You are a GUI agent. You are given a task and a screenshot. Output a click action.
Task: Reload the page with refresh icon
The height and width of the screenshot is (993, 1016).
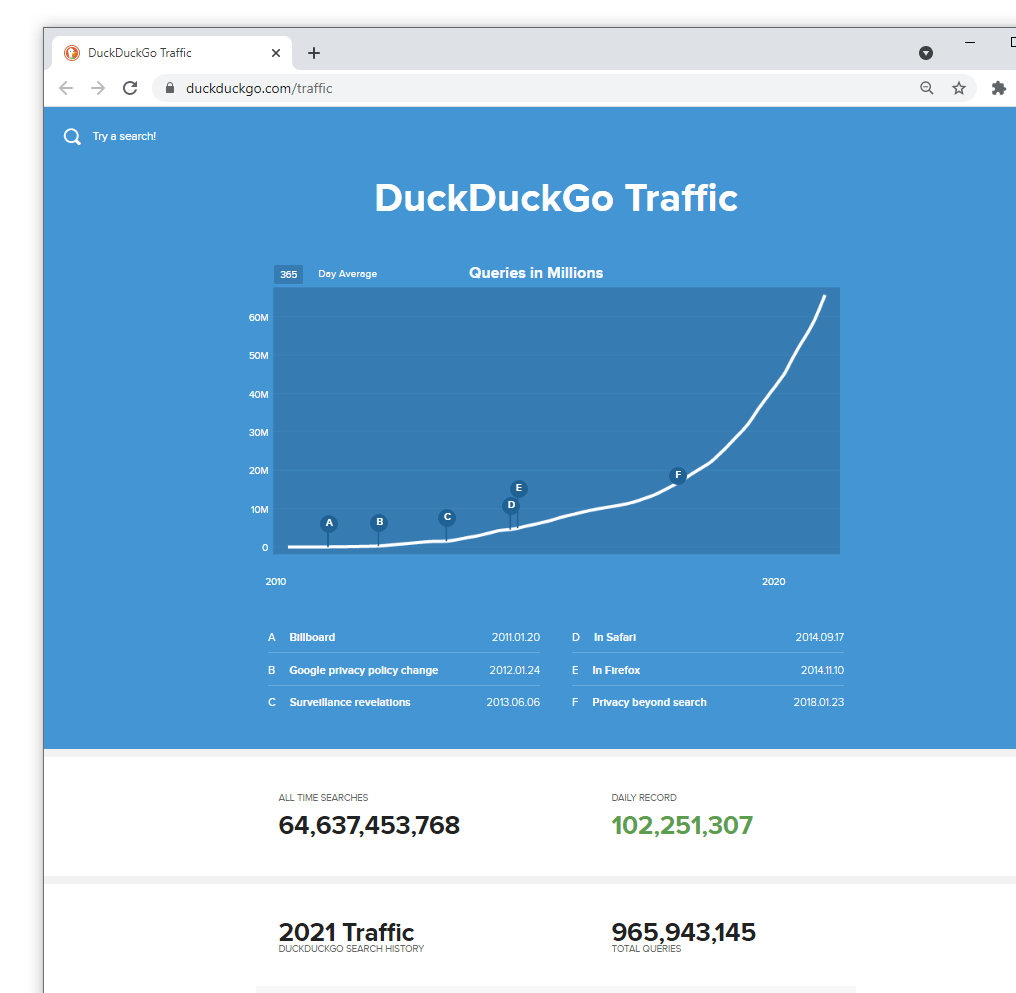[130, 88]
